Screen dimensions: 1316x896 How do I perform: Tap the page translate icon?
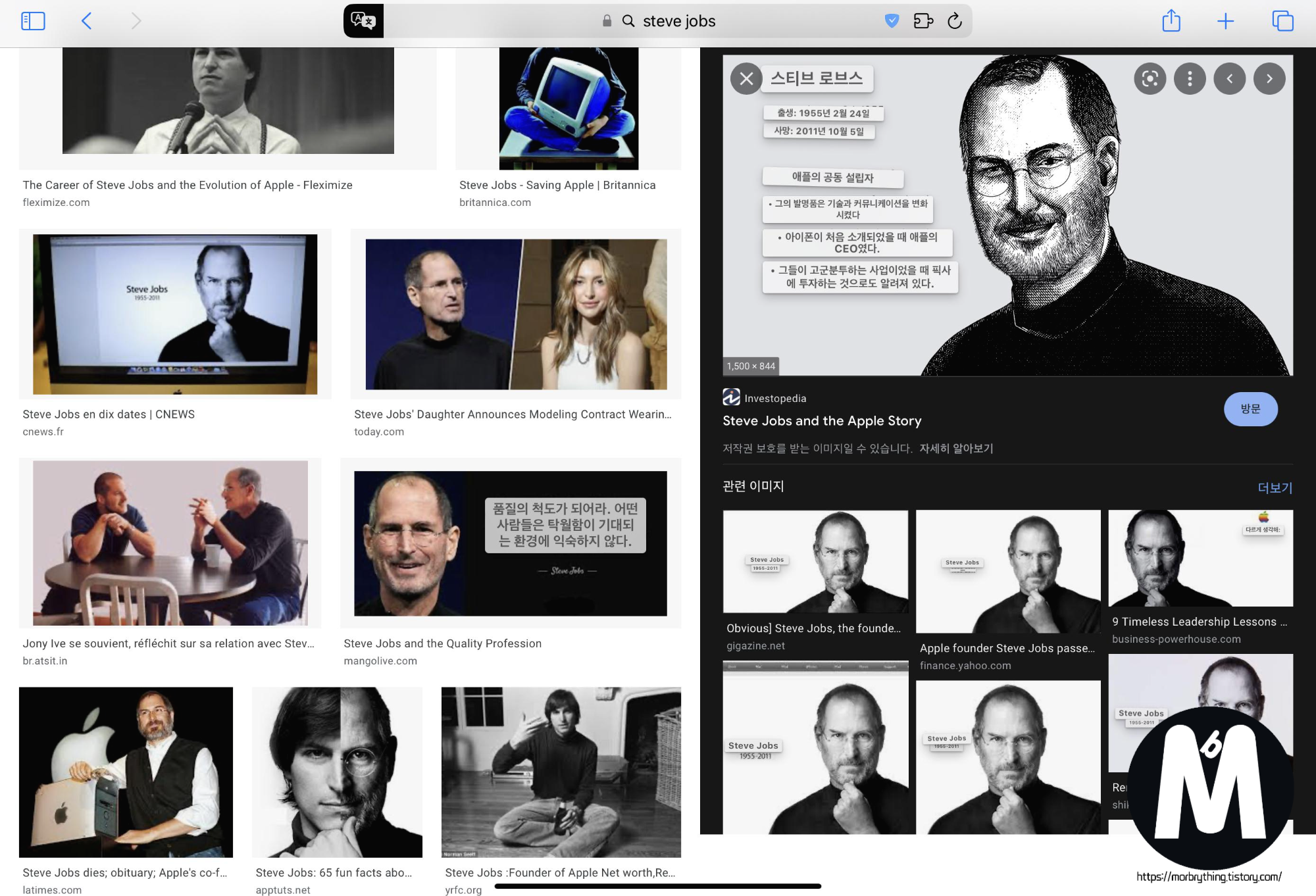click(363, 21)
